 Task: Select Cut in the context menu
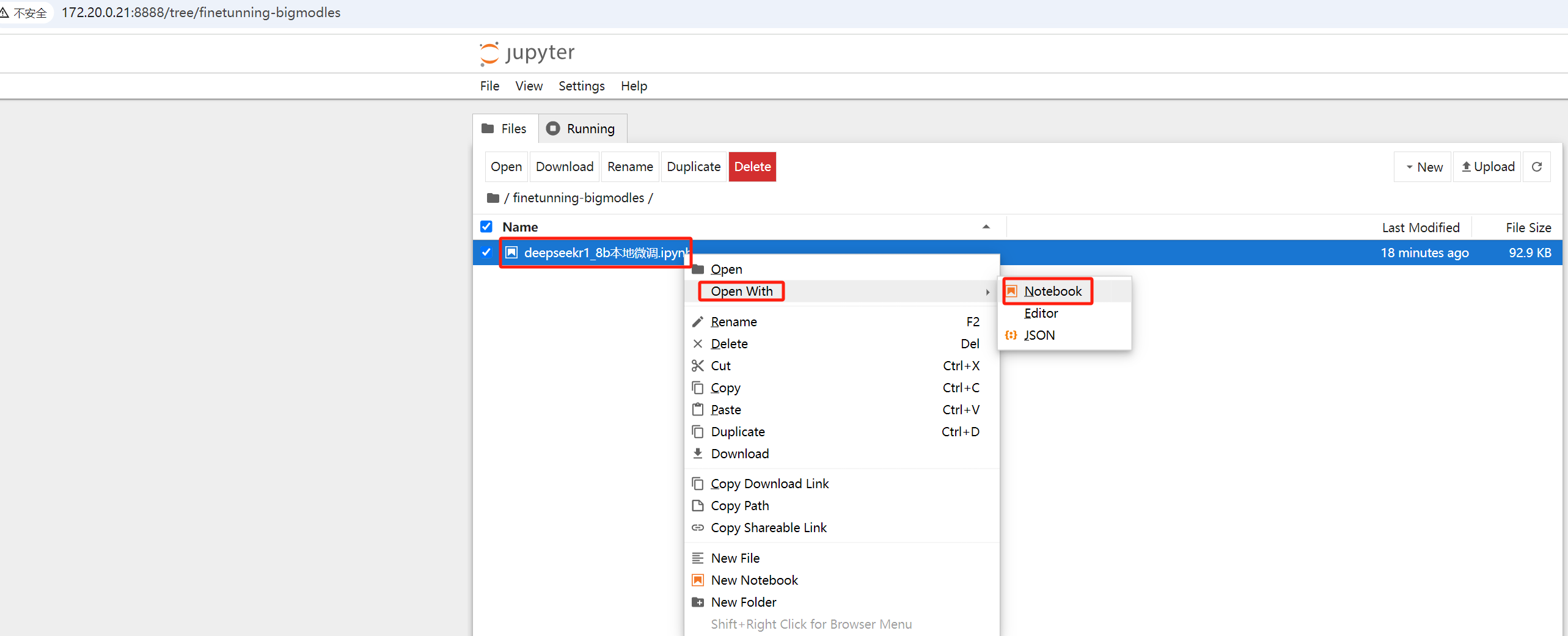click(x=842, y=366)
